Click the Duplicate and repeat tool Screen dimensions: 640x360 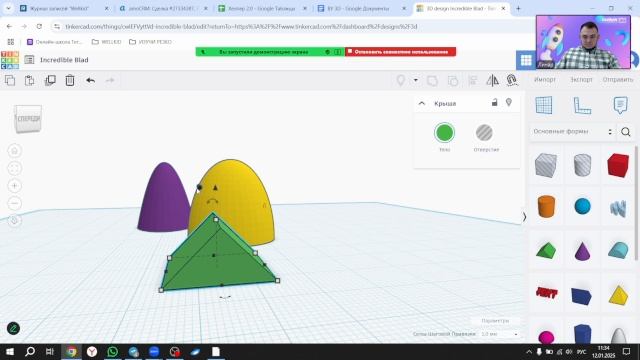50,80
